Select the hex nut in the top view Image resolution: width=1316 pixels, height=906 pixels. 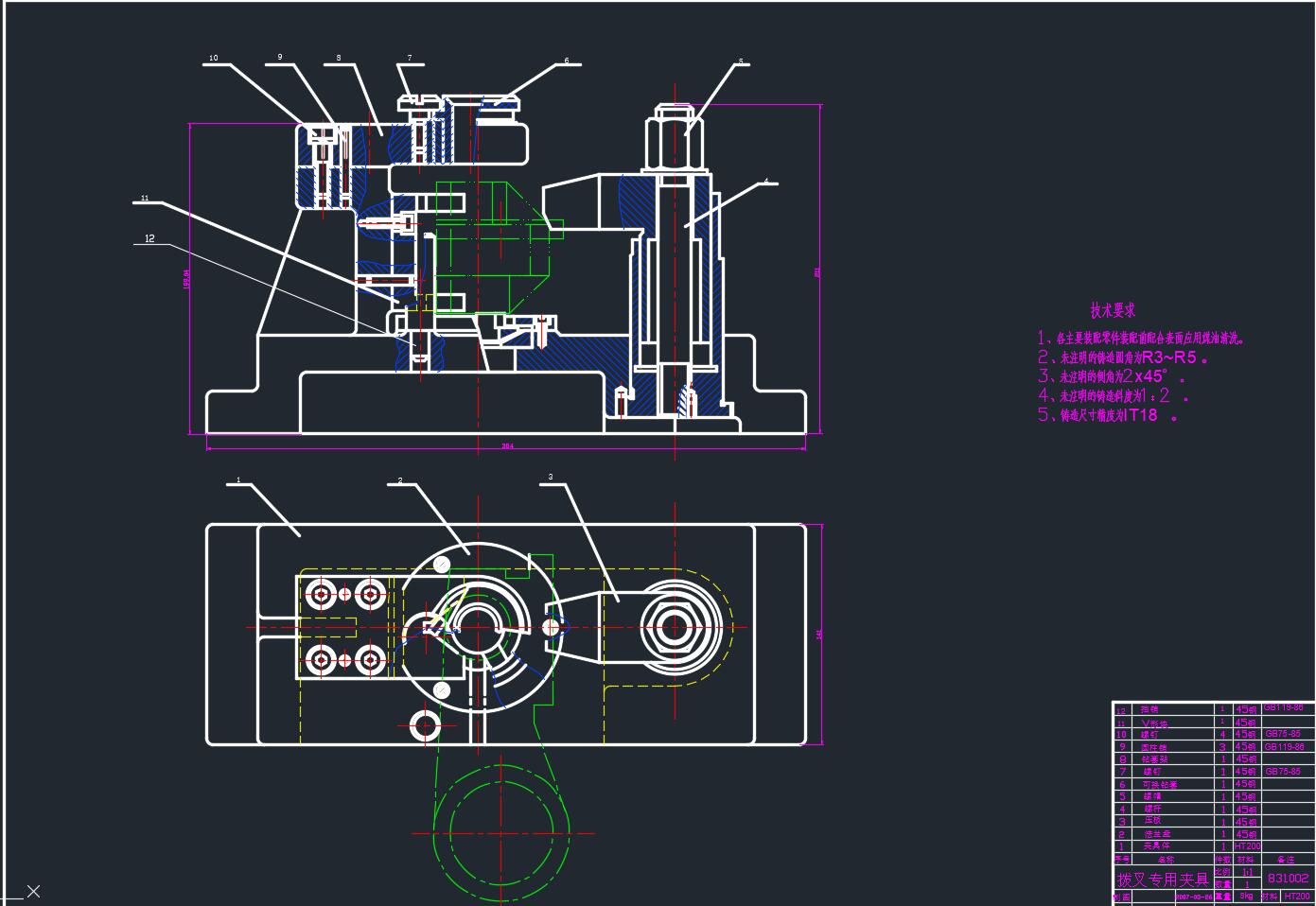click(676, 627)
